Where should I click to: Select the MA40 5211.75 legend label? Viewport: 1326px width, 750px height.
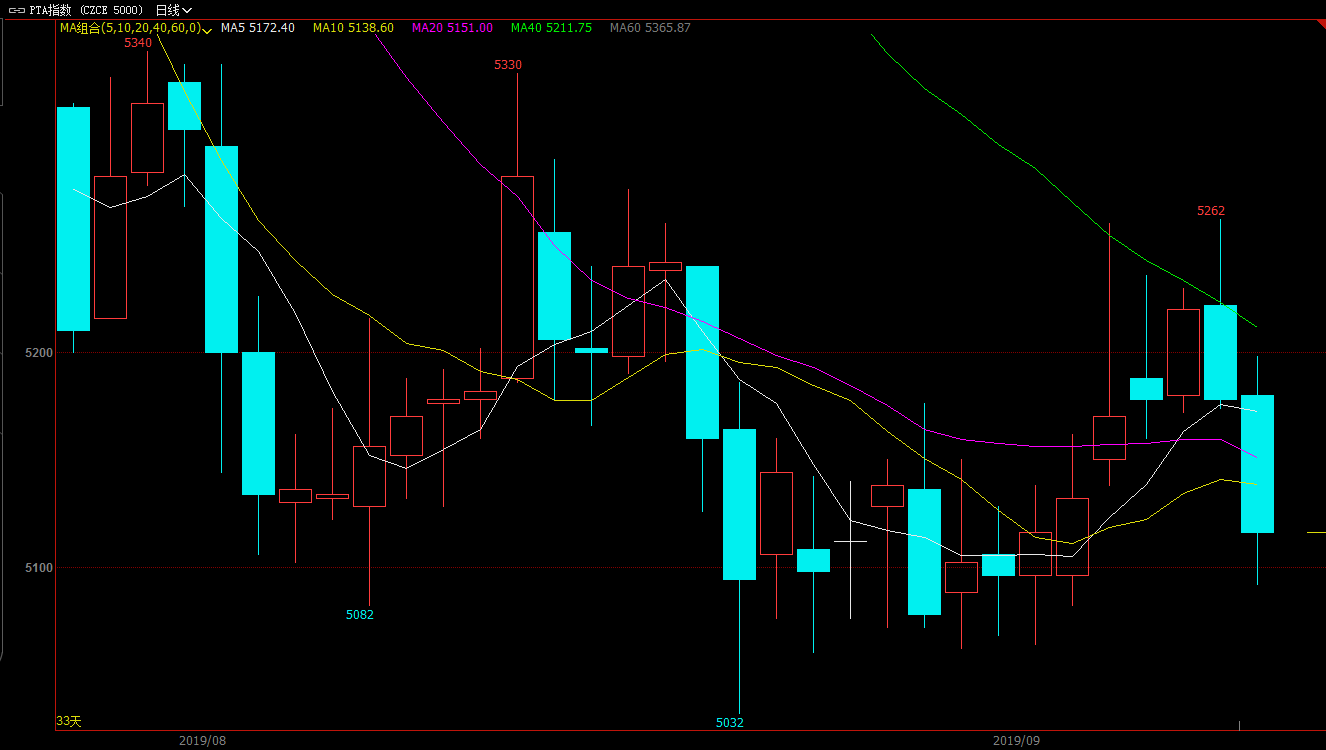click(551, 28)
